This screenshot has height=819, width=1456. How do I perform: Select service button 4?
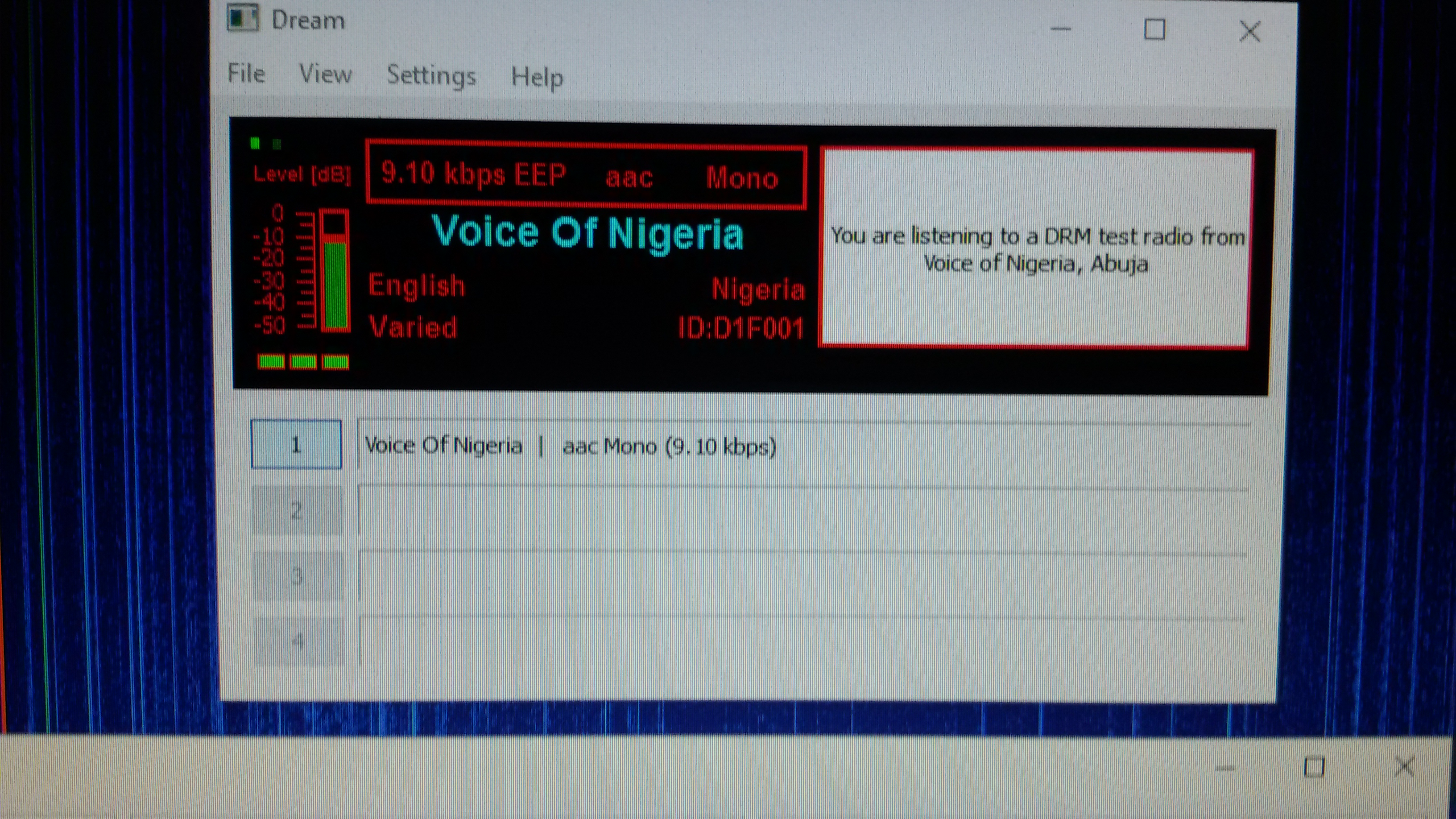click(298, 641)
